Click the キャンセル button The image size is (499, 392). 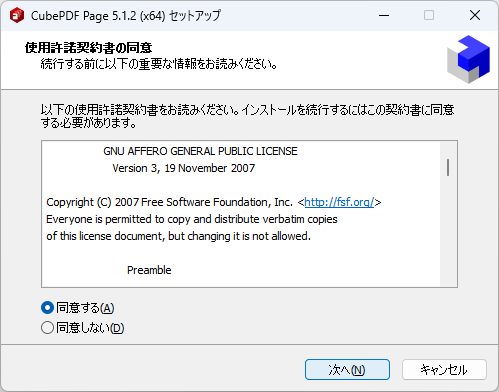tap(444, 369)
